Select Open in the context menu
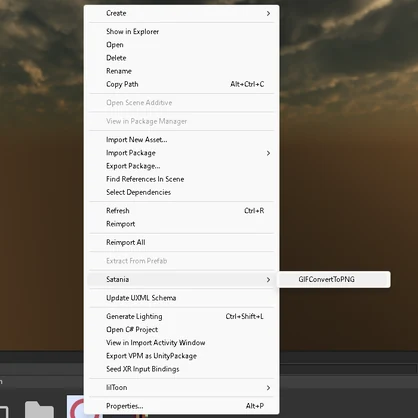This screenshot has width=418, height=418. pos(181,45)
